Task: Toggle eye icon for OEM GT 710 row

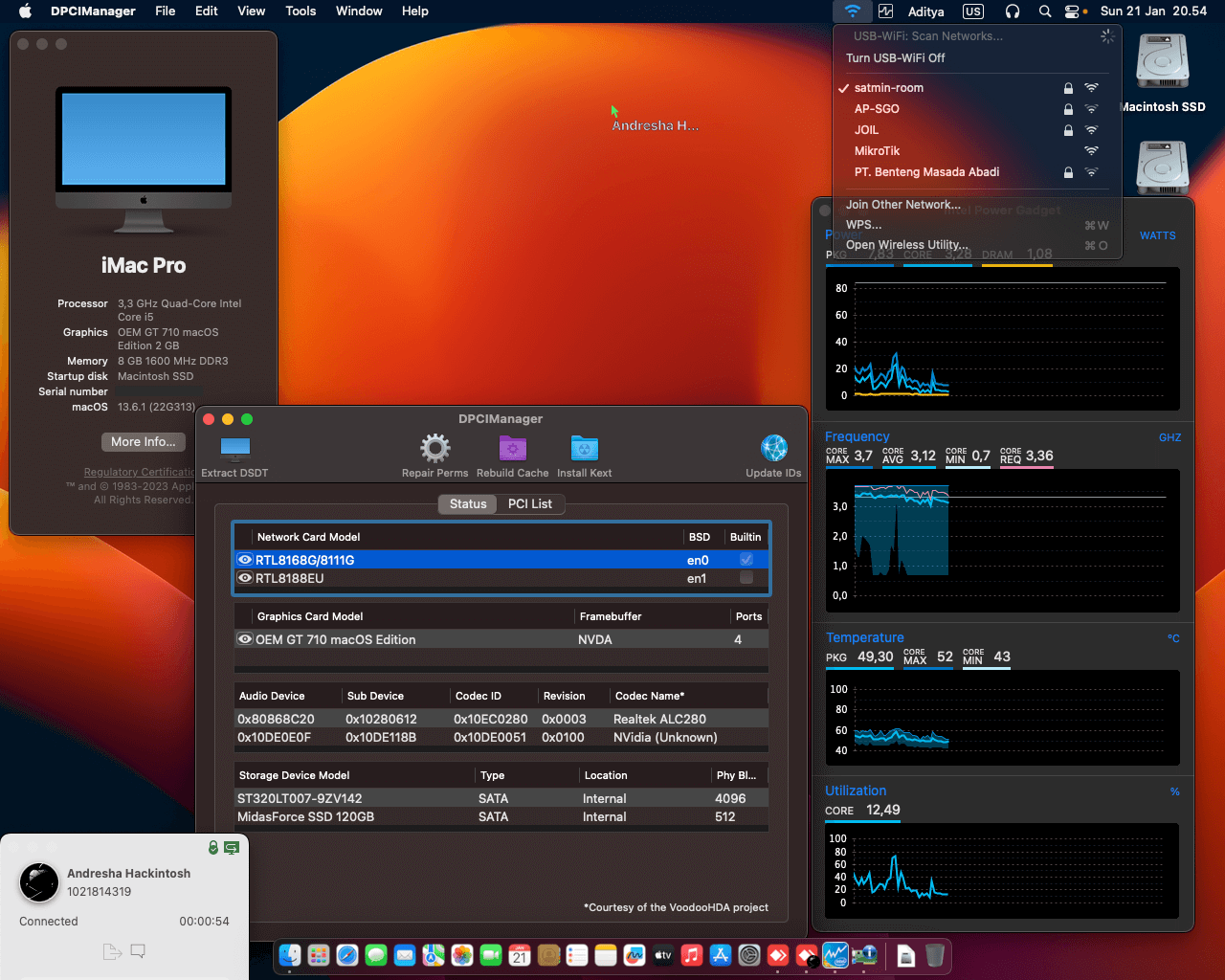Action: (245, 639)
